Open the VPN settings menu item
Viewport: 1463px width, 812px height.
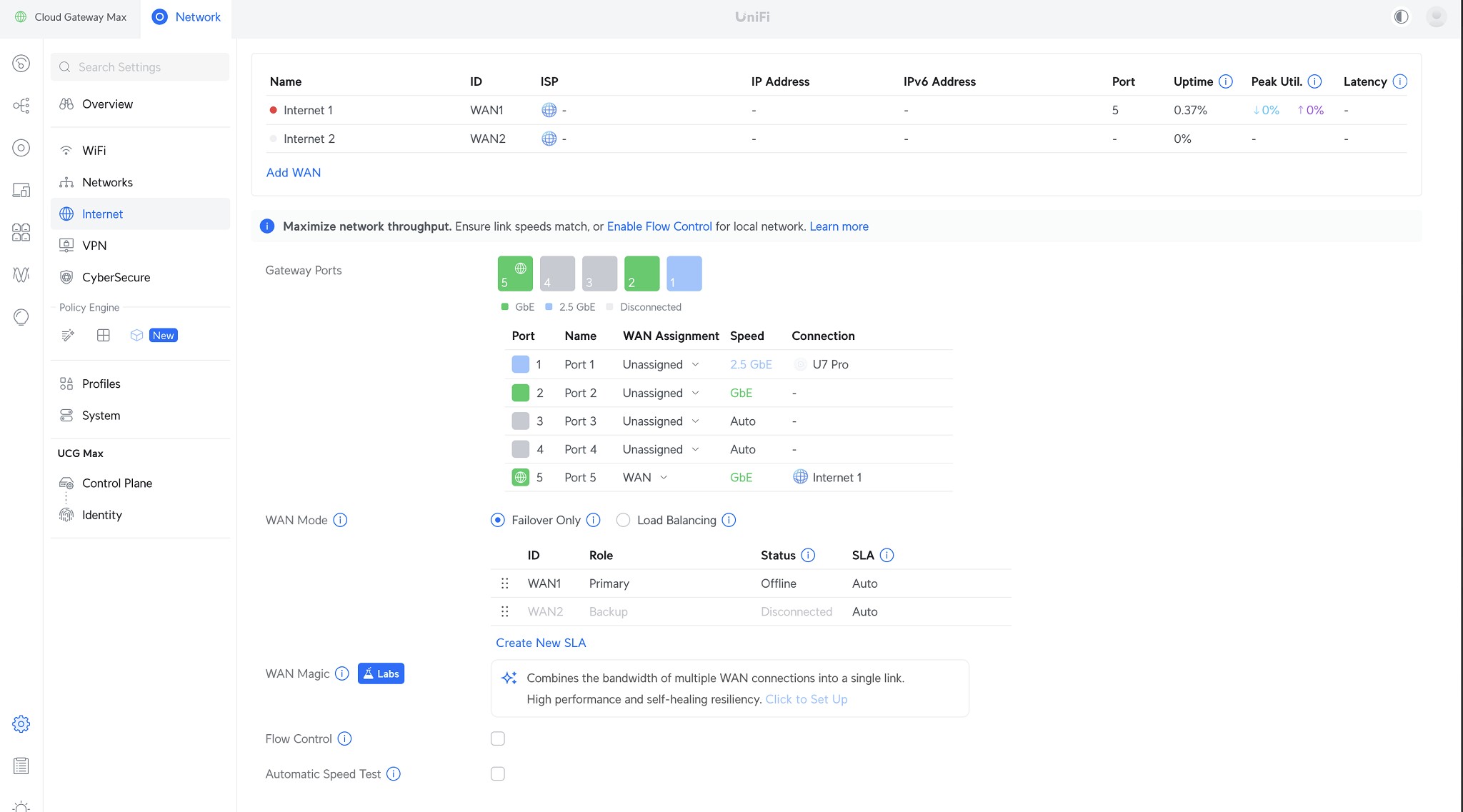[94, 246]
